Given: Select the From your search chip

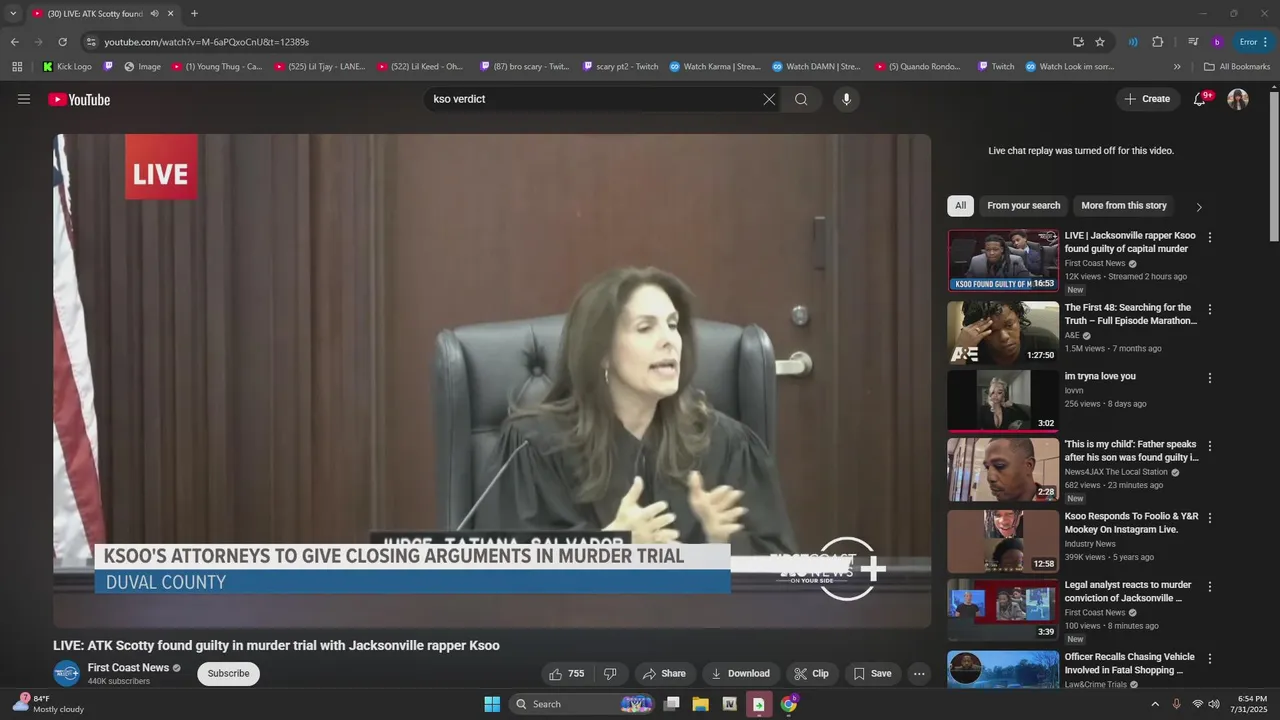Looking at the screenshot, I should coord(1023,205).
